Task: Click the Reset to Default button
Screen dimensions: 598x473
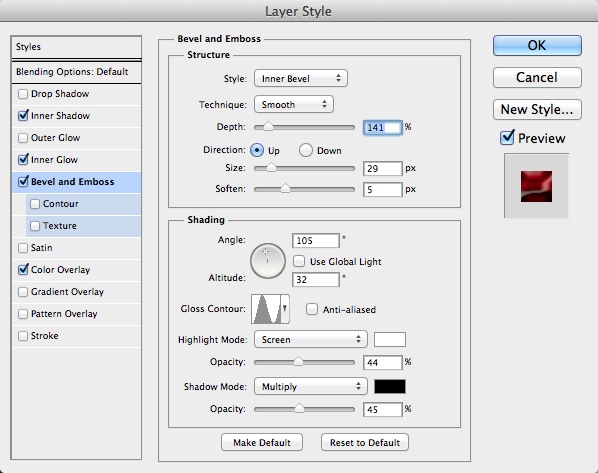Action: pyautogui.click(x=365, y=442)
